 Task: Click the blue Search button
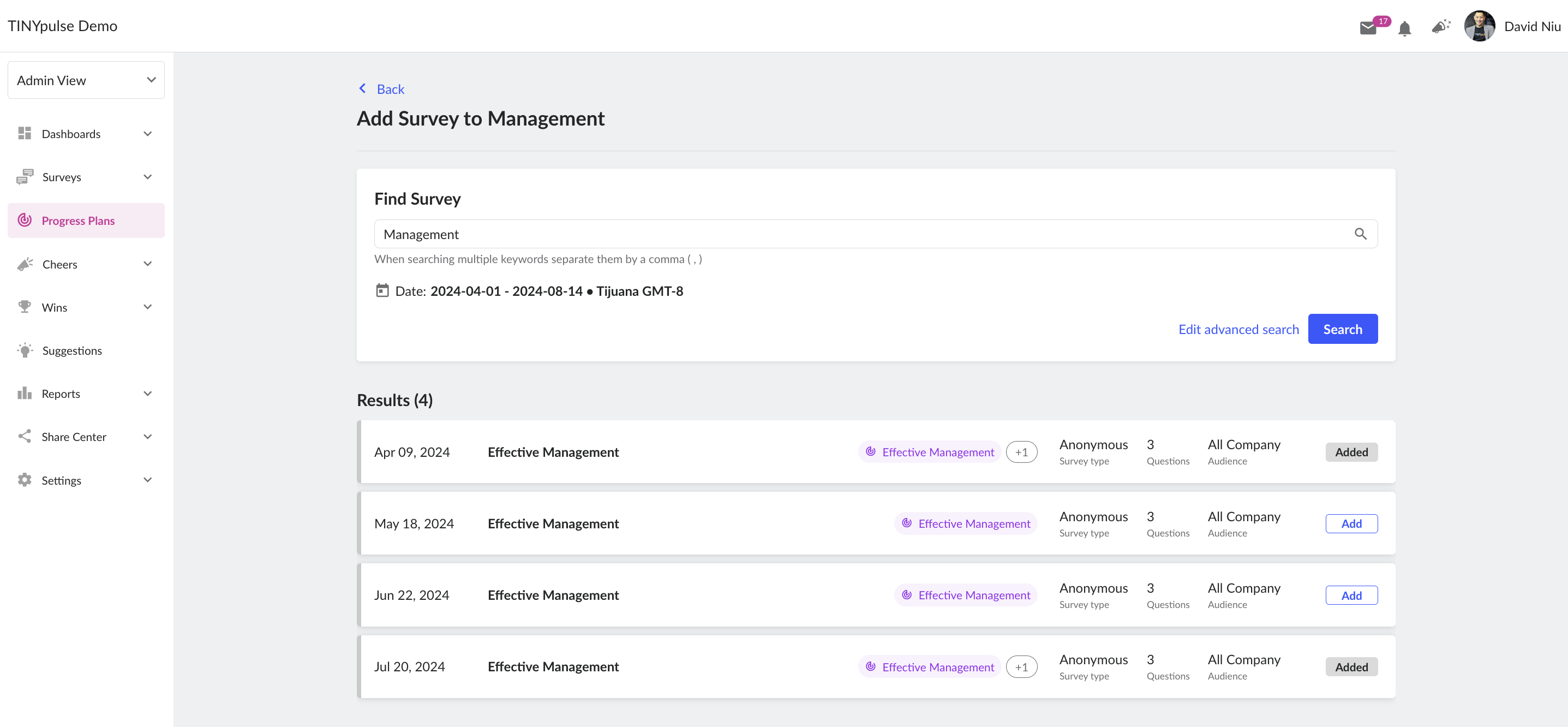(x=1342, y=330)
